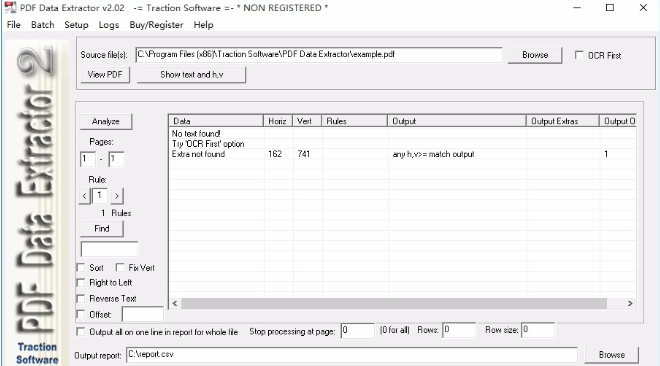The height and width of the screenshot is (366, 660).
Task: Click the Row size input field
Action: [538, 331]
